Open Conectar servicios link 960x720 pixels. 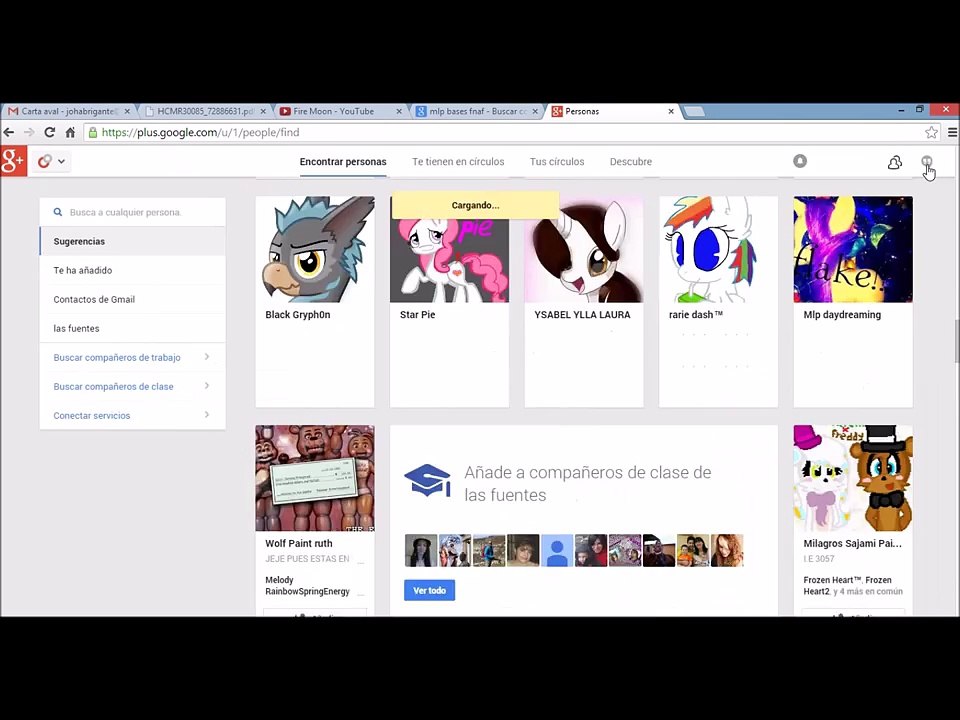(x=92, y=416)
